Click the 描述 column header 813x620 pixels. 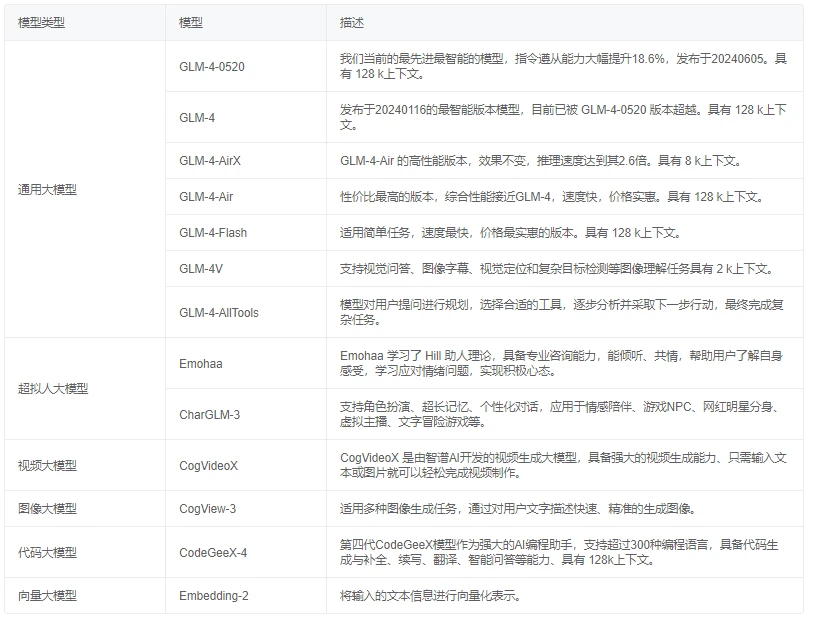click(352, 23)
